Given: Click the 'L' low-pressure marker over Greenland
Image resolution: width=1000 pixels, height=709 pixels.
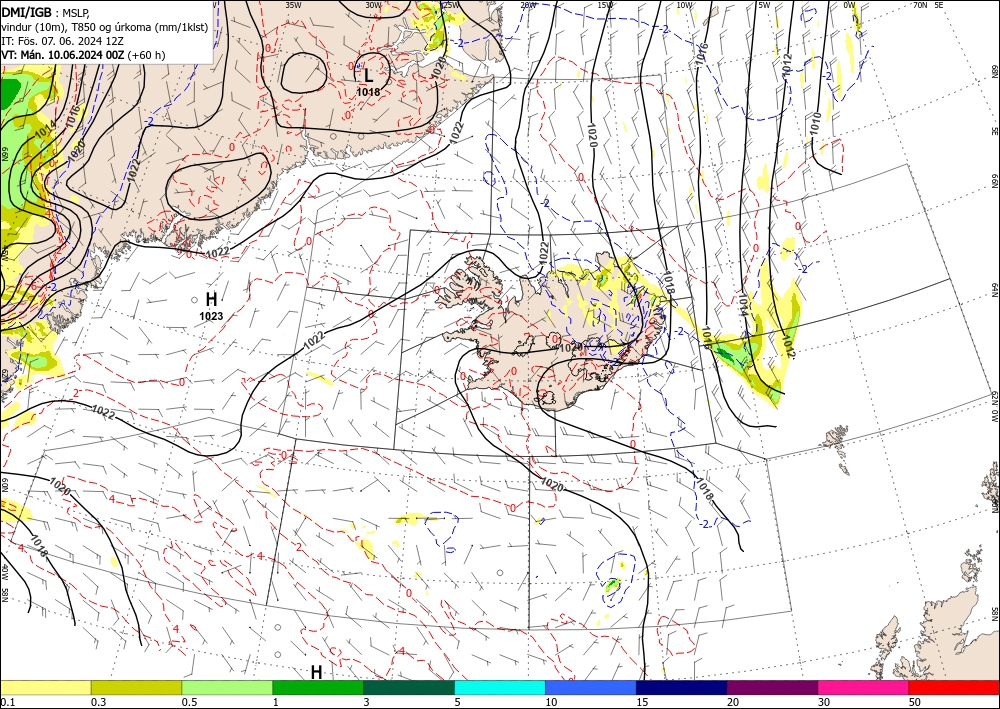Looking at the screenshot, I should [369, 75].
